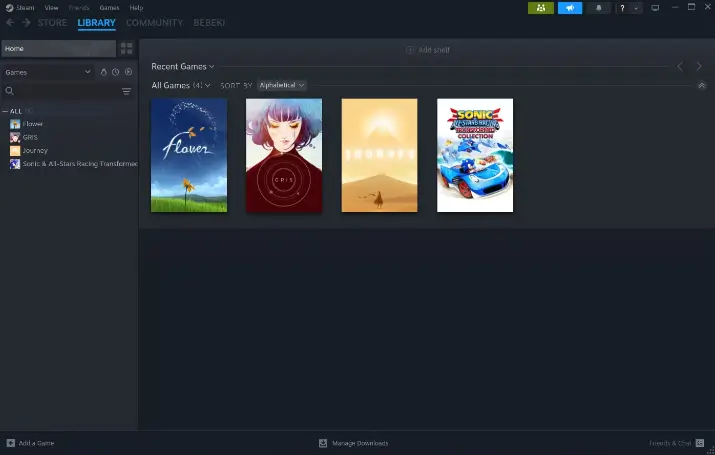The image size is (715, 455).
Task: Open the View menu
Action: click(52, 8)
